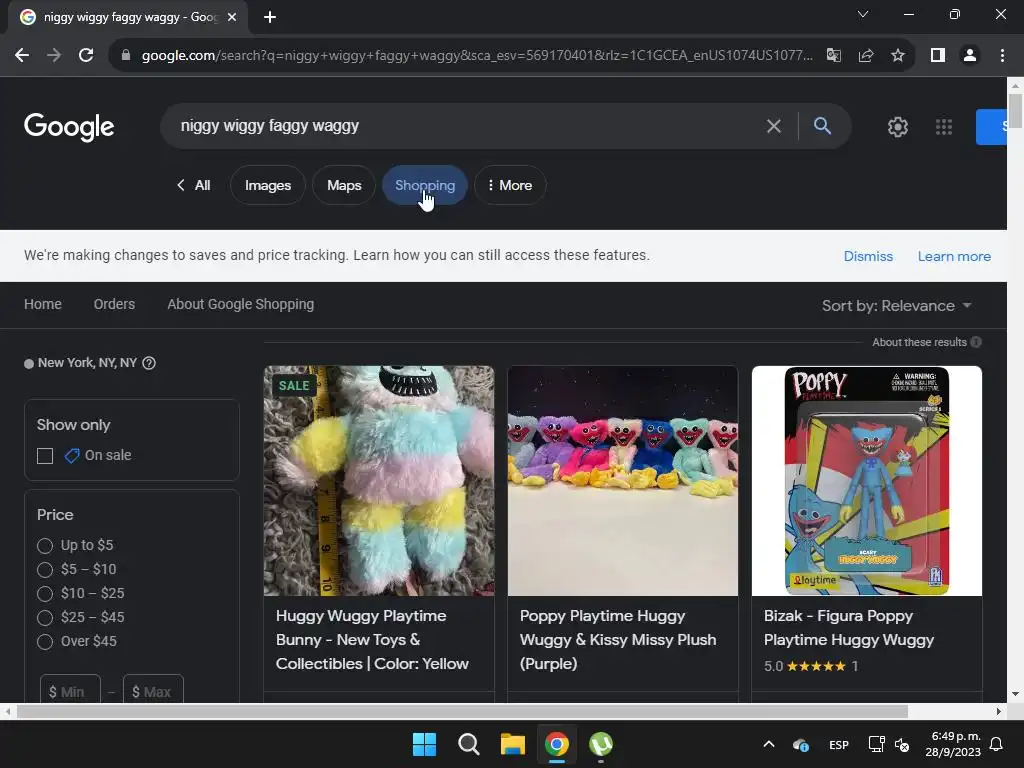This screenshot has height=768, width=1024.
Task: Click the horizontal scrollbar thumb
Action: [462, 711]
